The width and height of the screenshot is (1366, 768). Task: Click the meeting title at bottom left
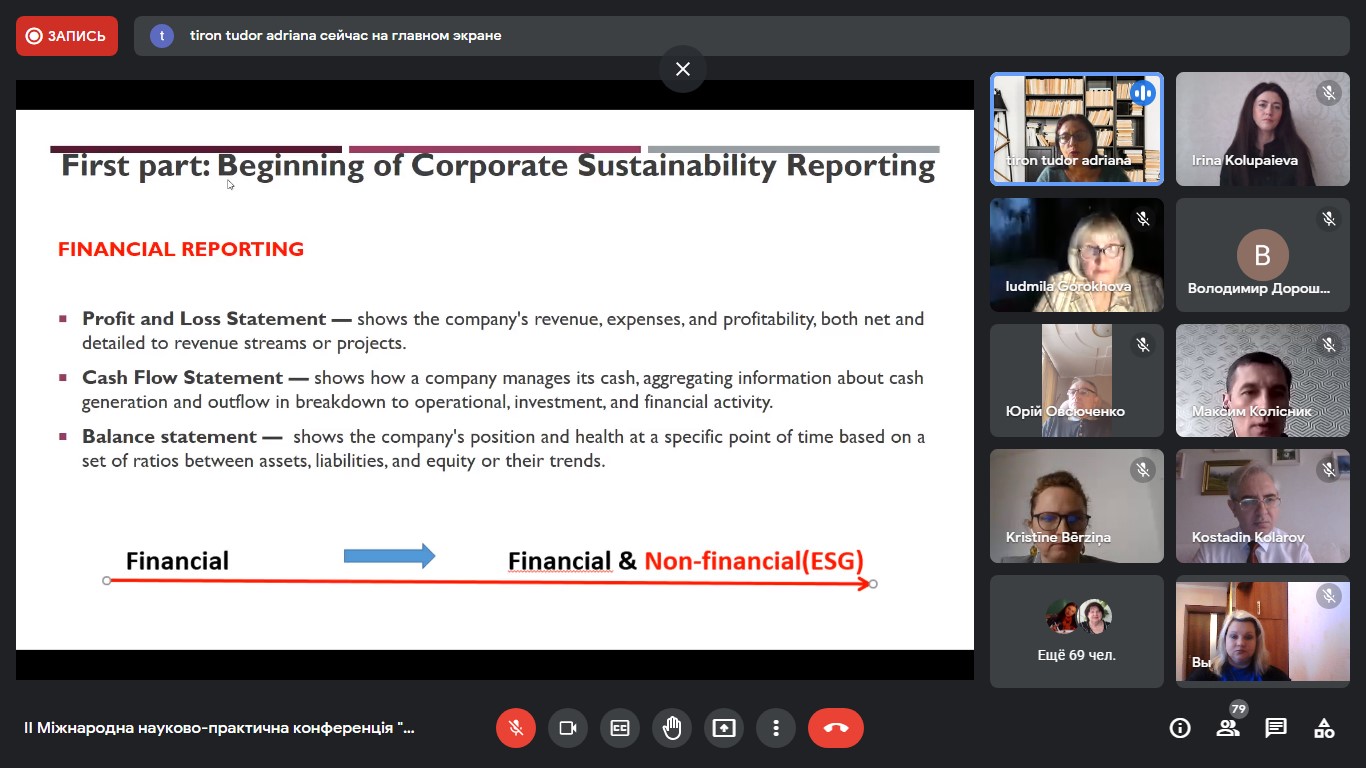click(219, 728)
